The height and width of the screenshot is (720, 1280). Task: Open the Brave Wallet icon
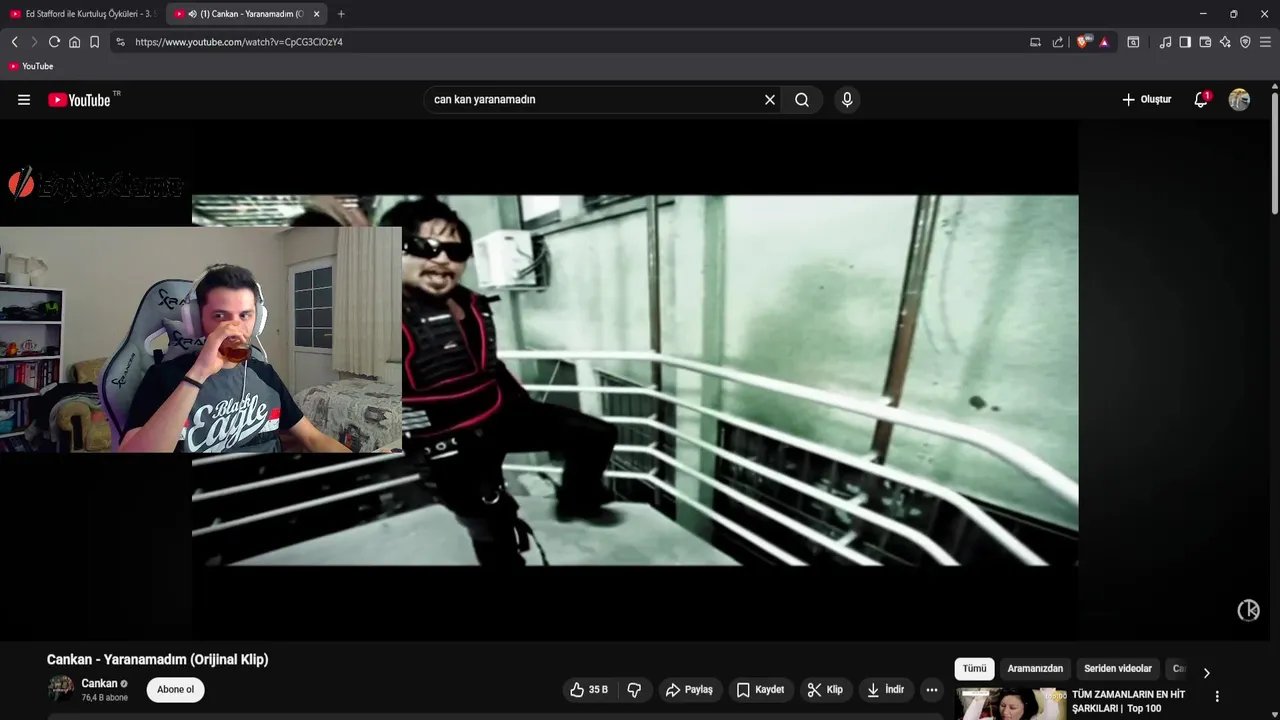[1205, 42]
